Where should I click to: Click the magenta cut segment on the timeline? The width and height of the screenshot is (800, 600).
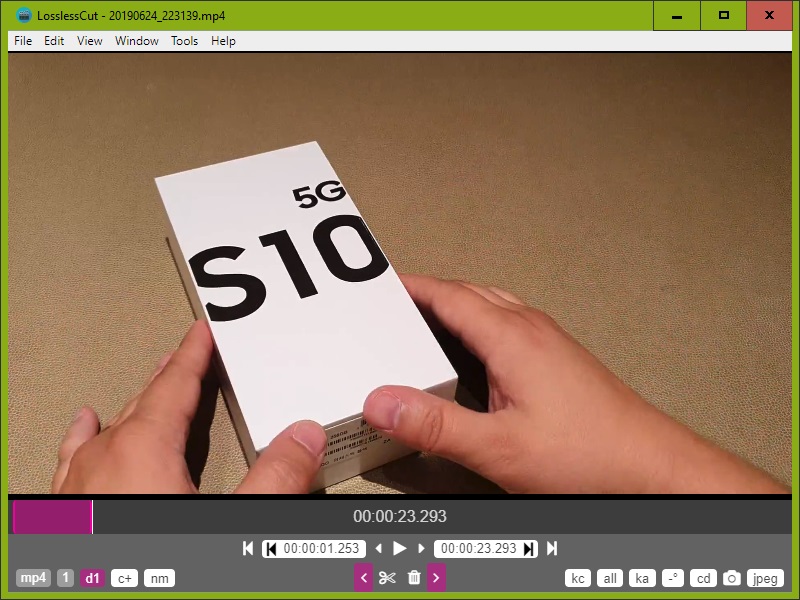(53, 517)
